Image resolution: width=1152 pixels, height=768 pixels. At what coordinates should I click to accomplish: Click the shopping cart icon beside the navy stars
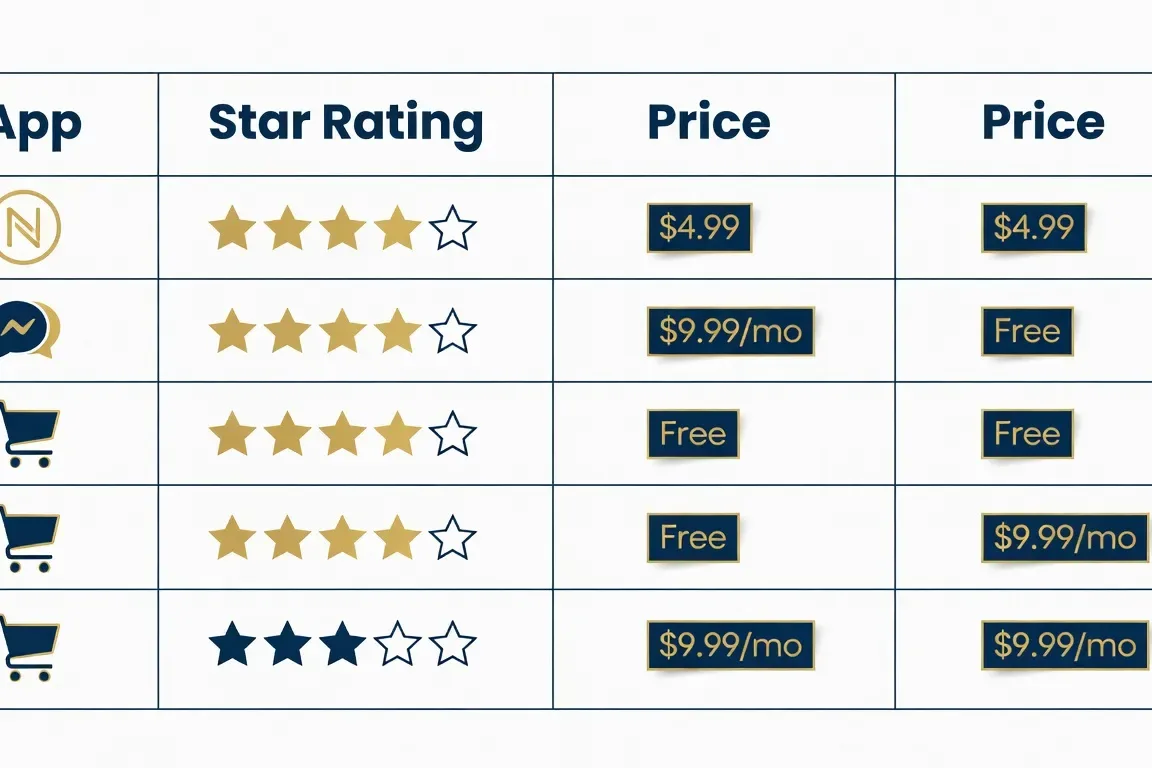point(29,647)
